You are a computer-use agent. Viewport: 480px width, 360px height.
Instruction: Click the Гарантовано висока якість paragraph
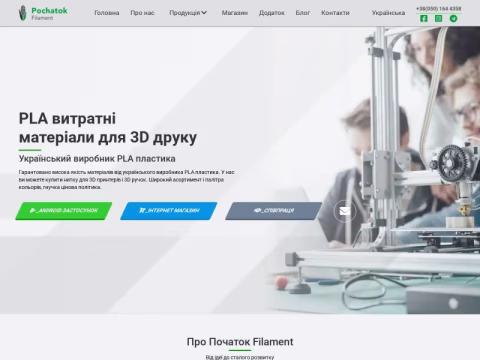(127, 180)
